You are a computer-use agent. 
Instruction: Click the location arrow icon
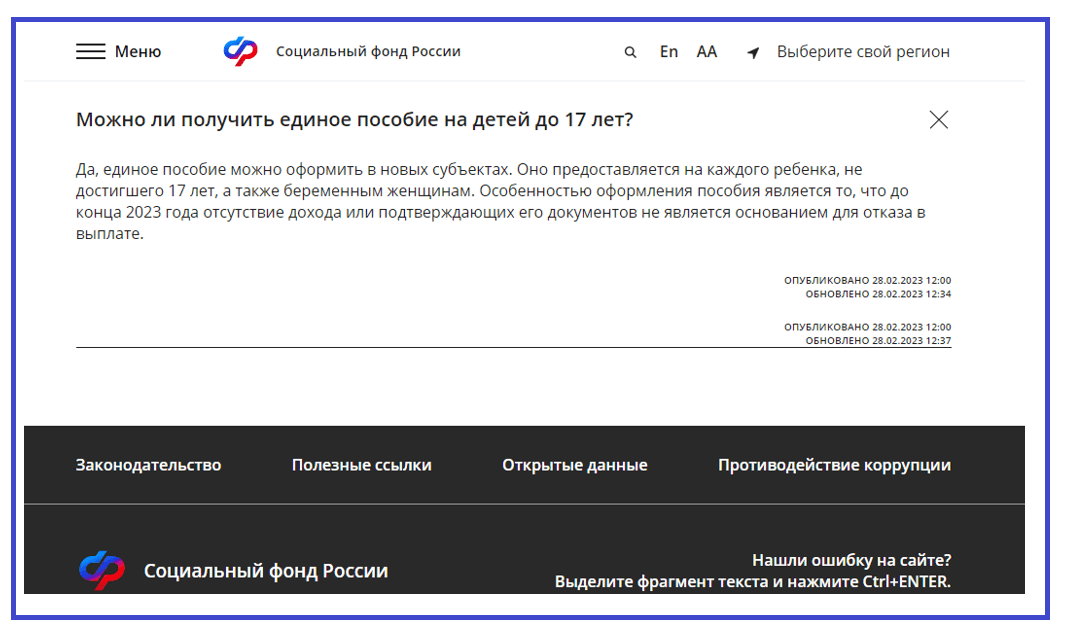[x=753, y=53]
